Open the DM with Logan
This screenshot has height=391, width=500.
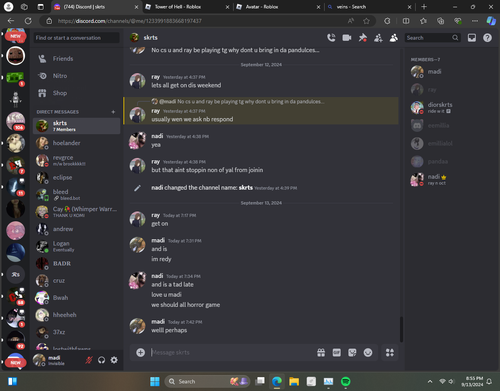77,246
